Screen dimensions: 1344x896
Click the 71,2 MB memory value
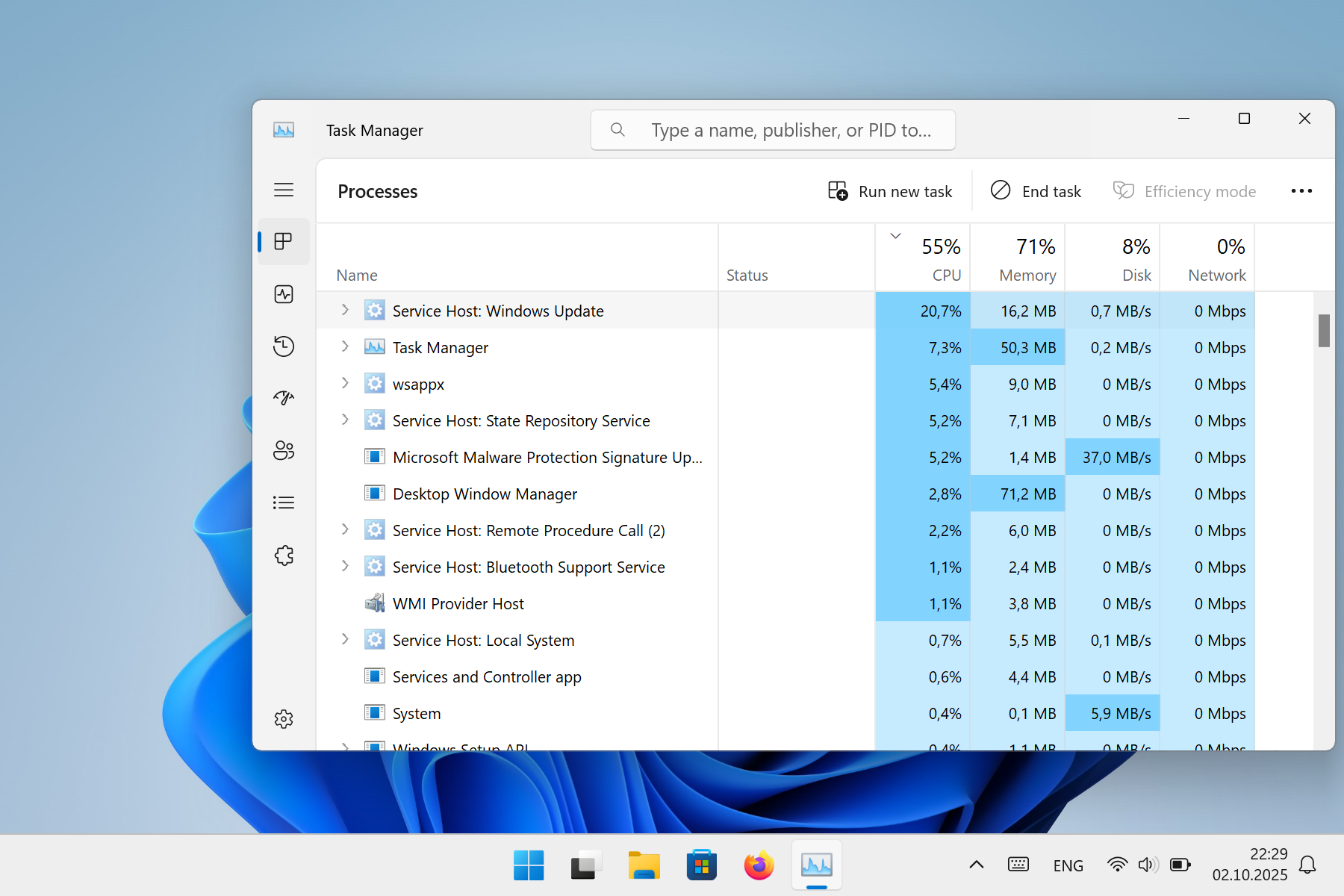pos(1028,494)
